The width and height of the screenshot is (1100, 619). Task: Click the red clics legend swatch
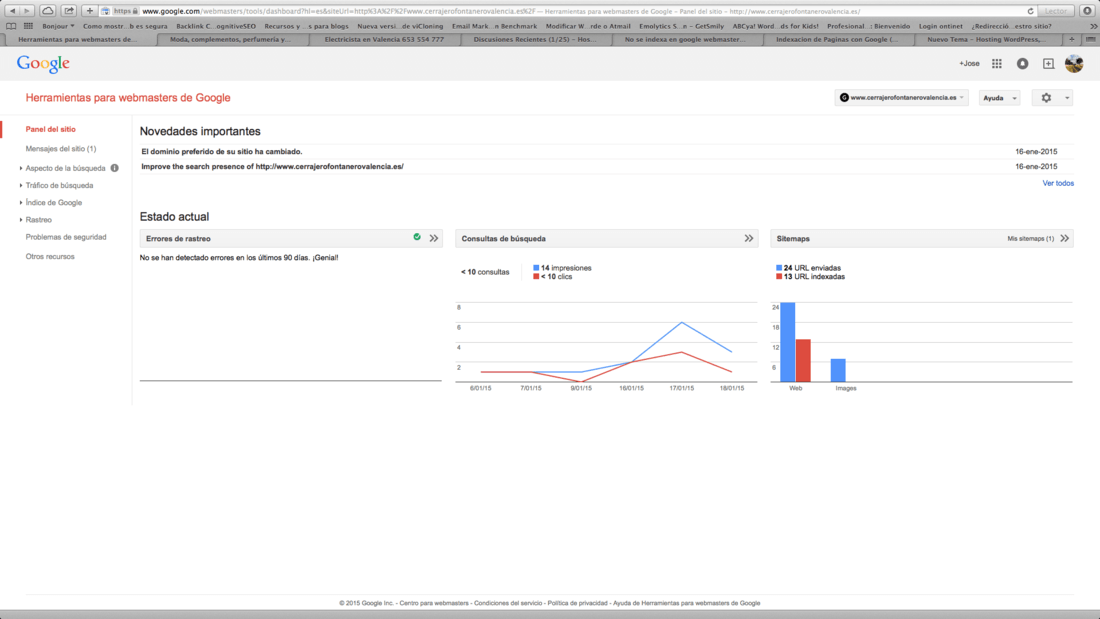[x=536, y=277]
